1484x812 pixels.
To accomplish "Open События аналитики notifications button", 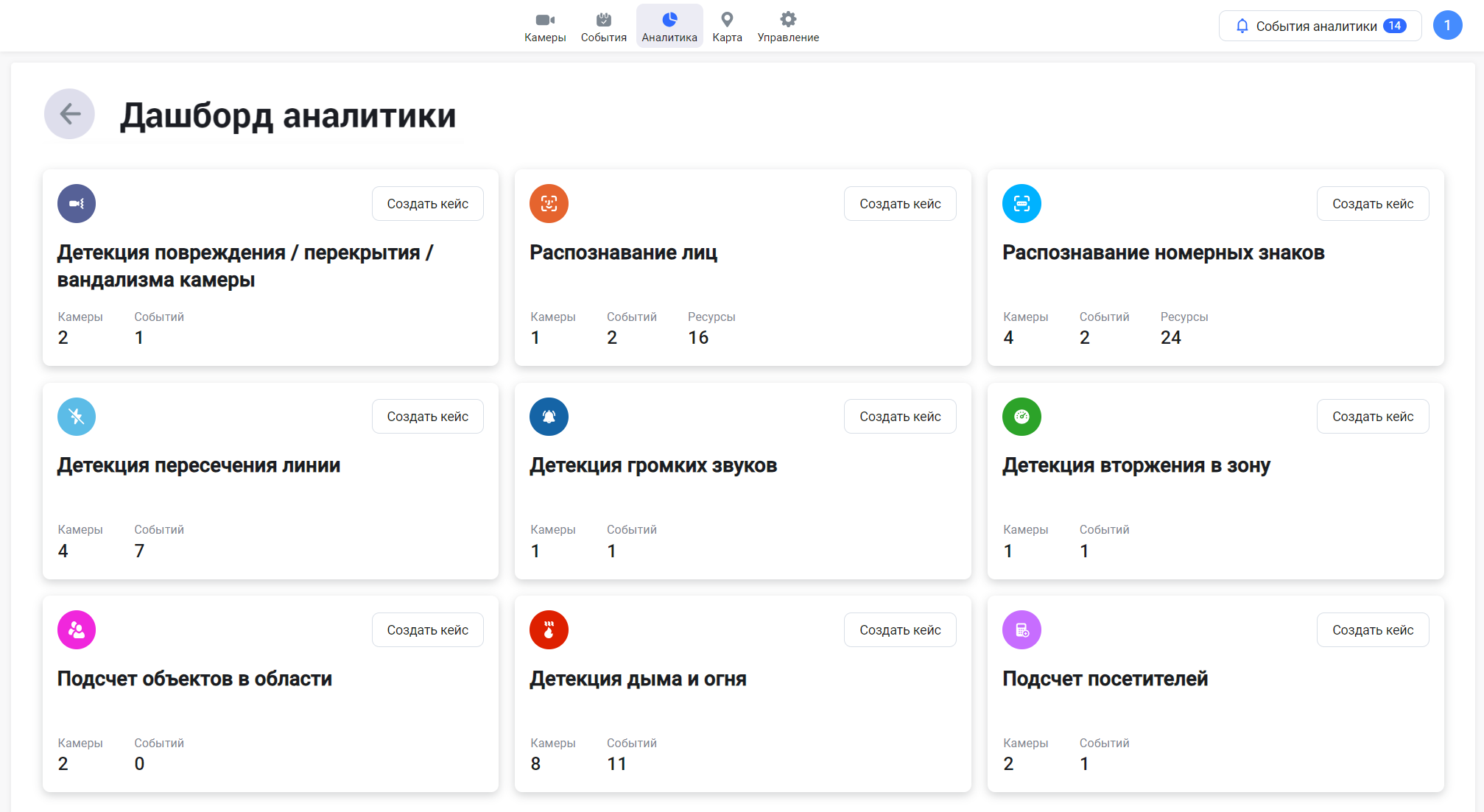I will tap(1320, 26).
